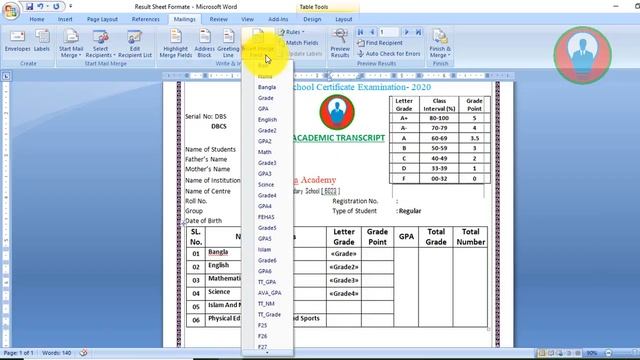
Task: Open the View ribbon tab
Action: 247,19
